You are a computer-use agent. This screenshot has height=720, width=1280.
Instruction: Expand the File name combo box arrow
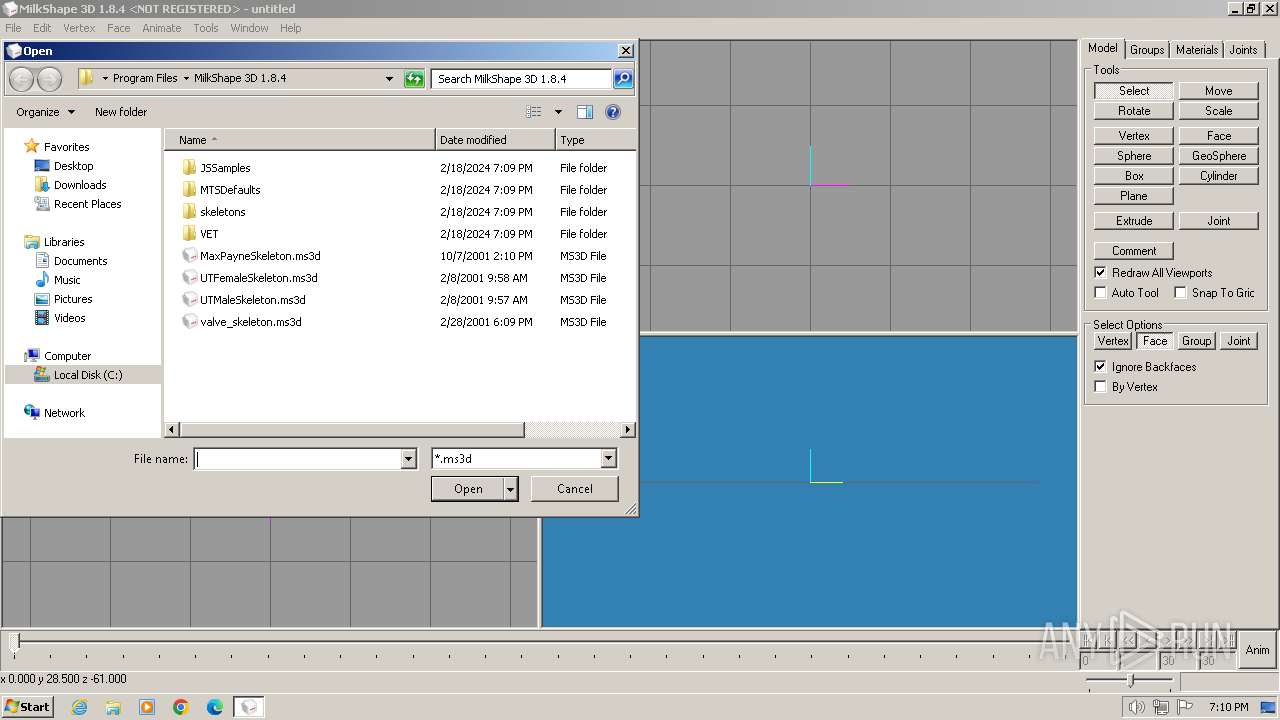point(408,459)
